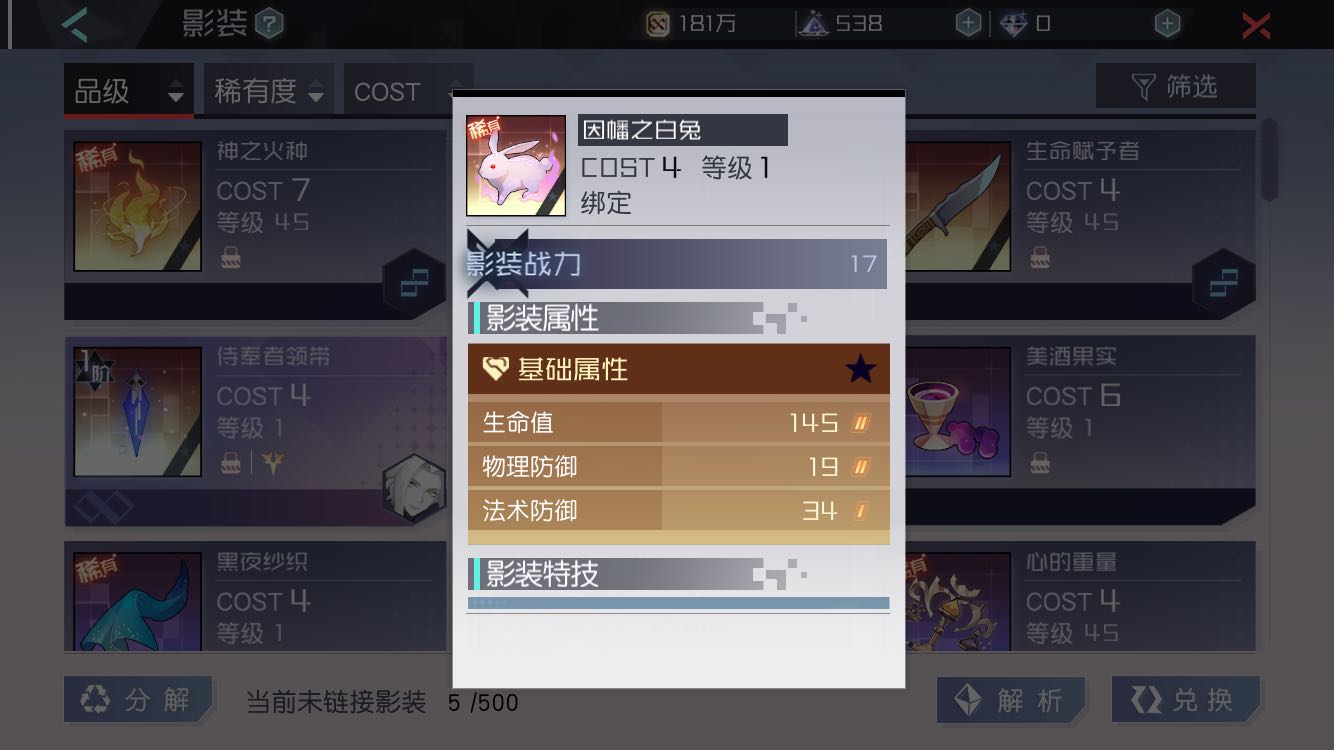Viewport: 1334px width, 750px height.
Task: Click the list scrollbar on the right
Action: (x=1269, y=160)
